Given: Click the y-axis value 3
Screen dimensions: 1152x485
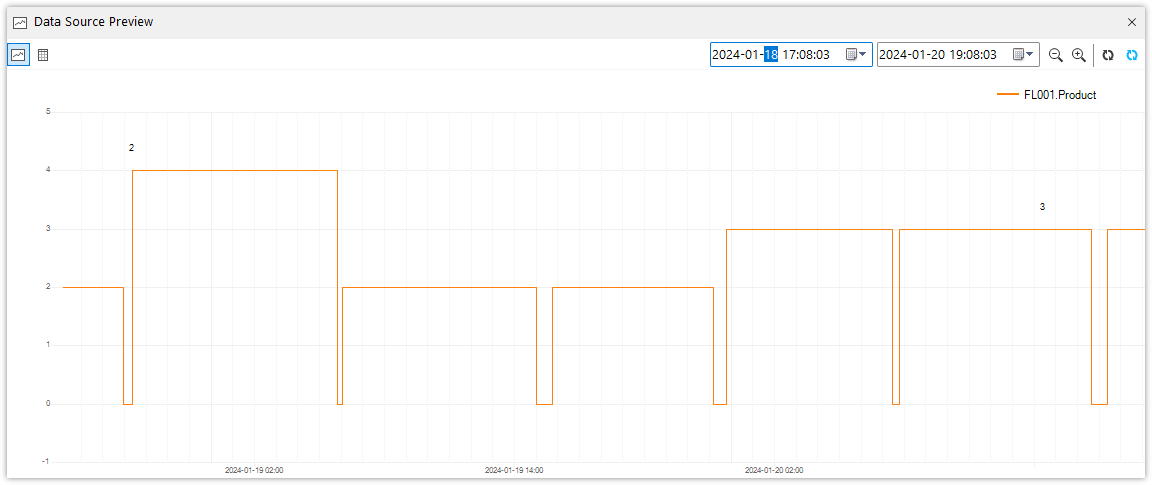Looking at the screenshot, I should [x=48, y=229].
